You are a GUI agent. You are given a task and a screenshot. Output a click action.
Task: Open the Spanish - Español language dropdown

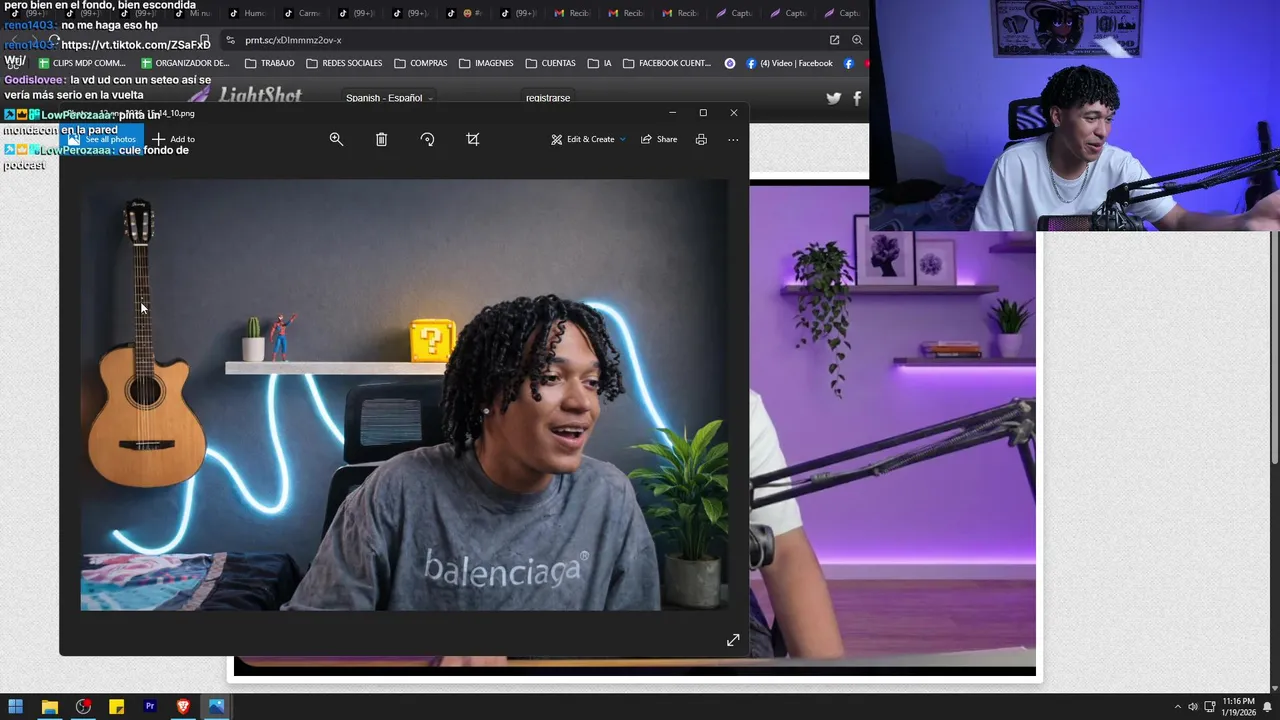(x=390, y=98)
